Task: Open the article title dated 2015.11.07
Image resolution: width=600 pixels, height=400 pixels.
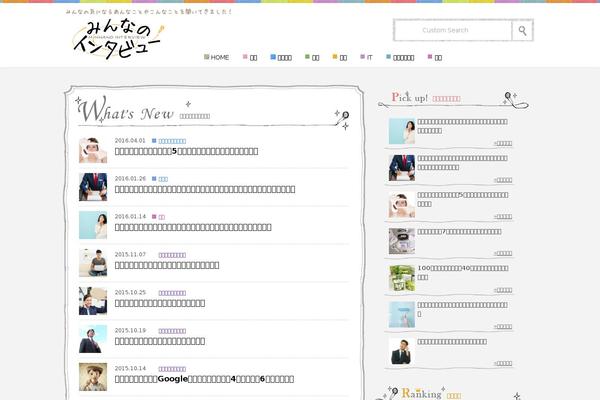Action: tap(167, 265)
